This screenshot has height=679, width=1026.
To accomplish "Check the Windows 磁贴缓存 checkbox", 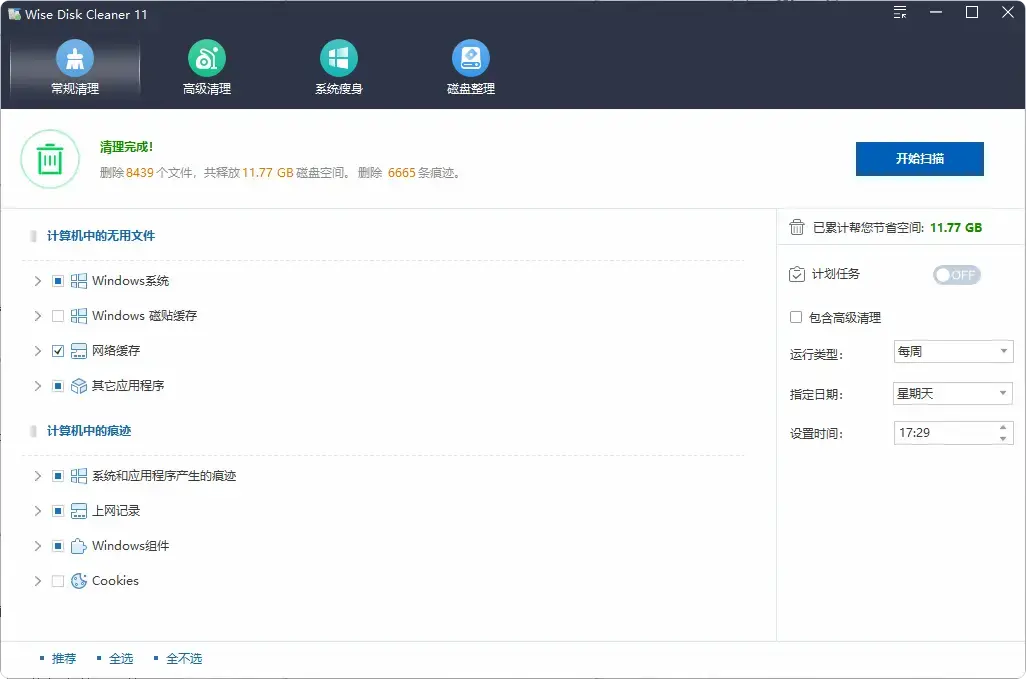I will tap(57, 316).
